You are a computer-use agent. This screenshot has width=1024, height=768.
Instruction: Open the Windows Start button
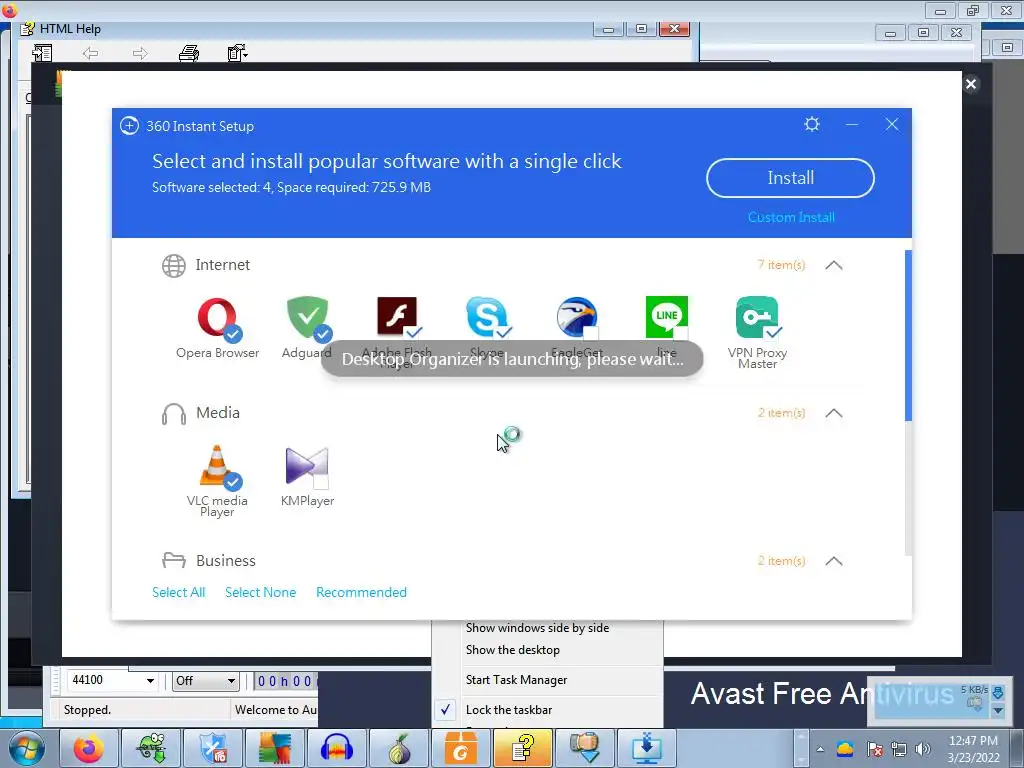click(26, 749)
